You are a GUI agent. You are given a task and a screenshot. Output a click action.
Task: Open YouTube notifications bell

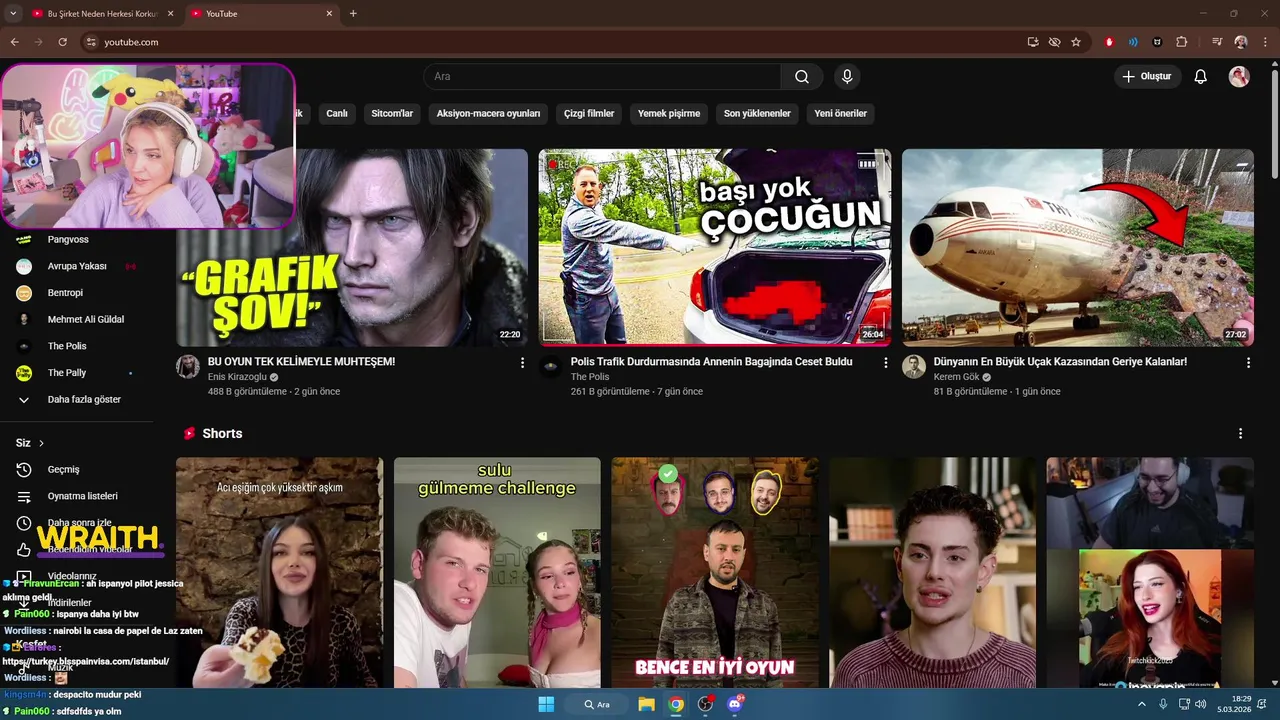tap(1201, 77)
